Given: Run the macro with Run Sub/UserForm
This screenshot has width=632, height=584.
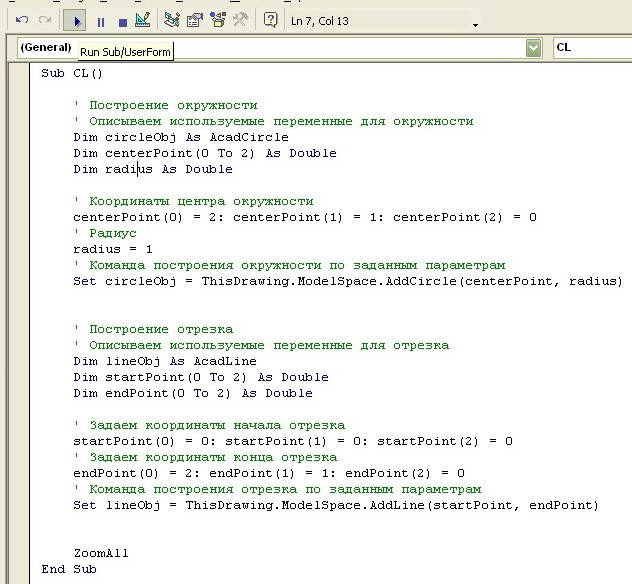Looking at the screenshot, I should coord(75,19).
